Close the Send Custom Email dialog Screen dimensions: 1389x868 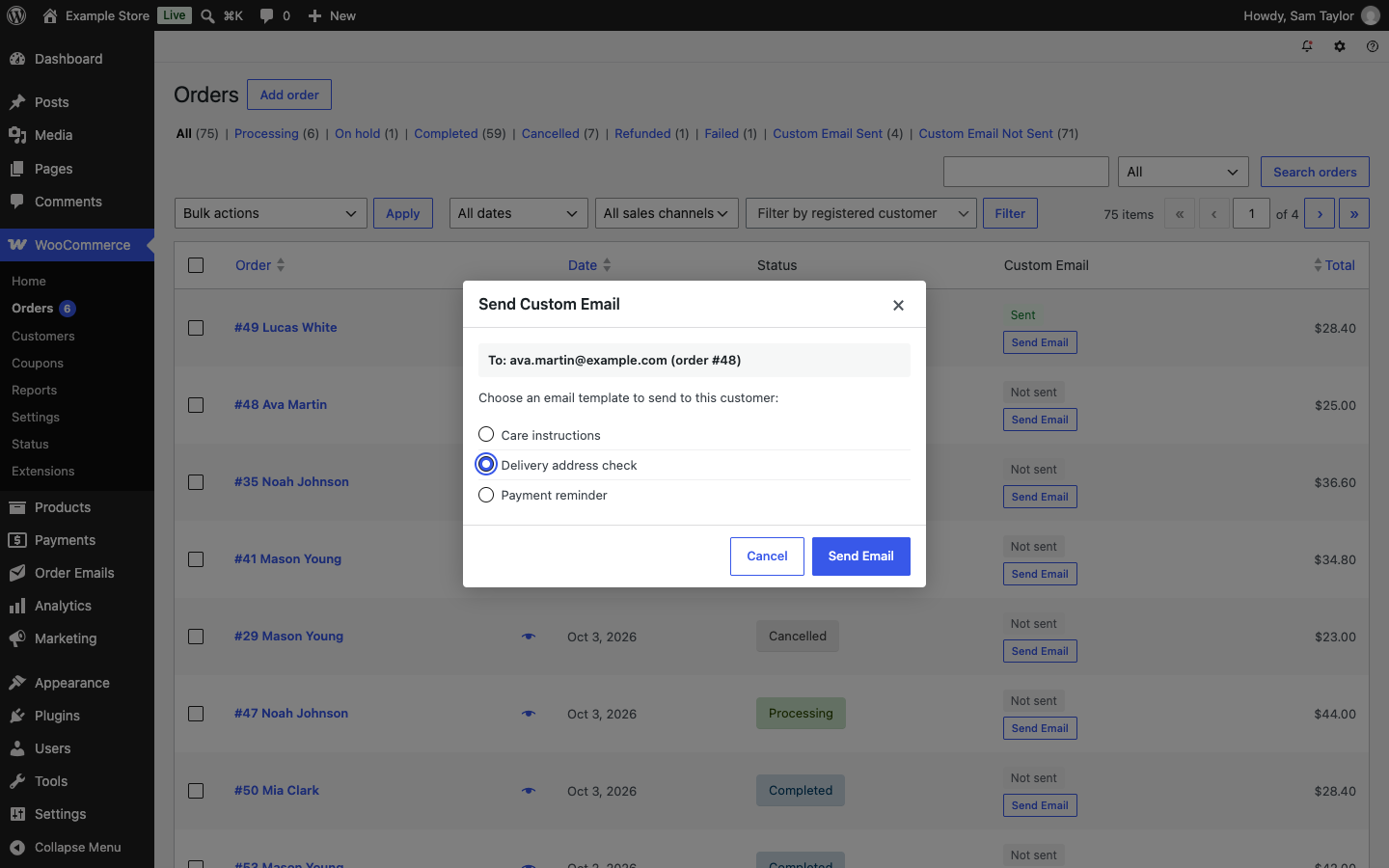[x=898, y=305]
